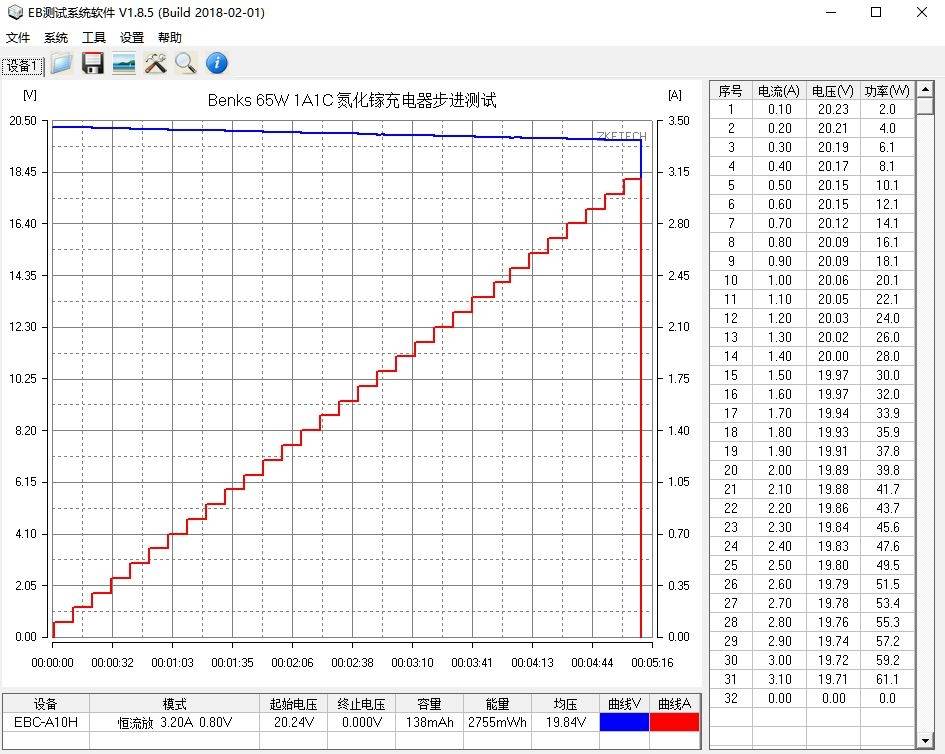Click the 2755mWh energy value
Viewport: 945px width, 754px height.
point(497,722)
